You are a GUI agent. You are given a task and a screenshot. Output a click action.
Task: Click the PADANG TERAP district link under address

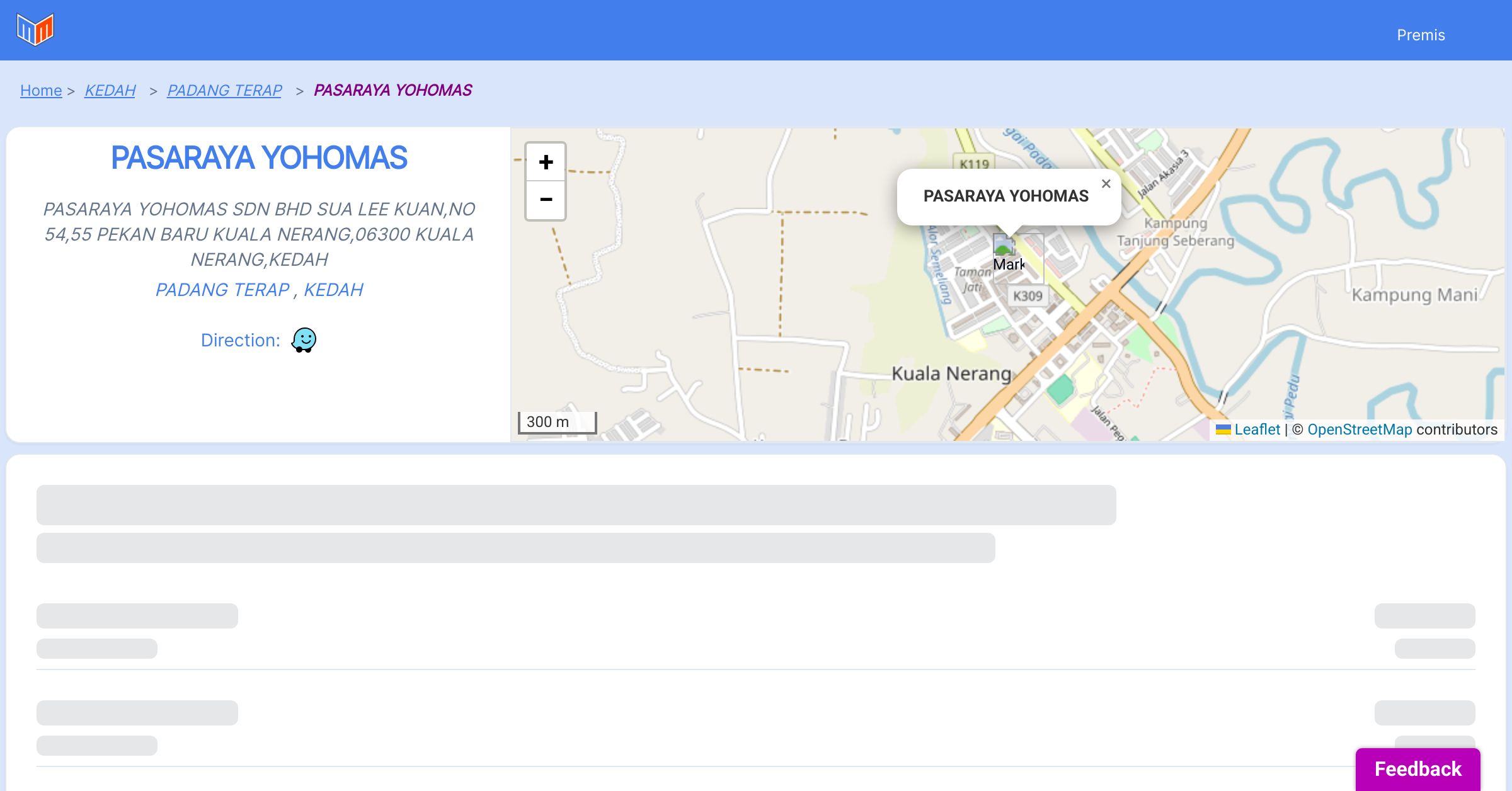point(222,290)
